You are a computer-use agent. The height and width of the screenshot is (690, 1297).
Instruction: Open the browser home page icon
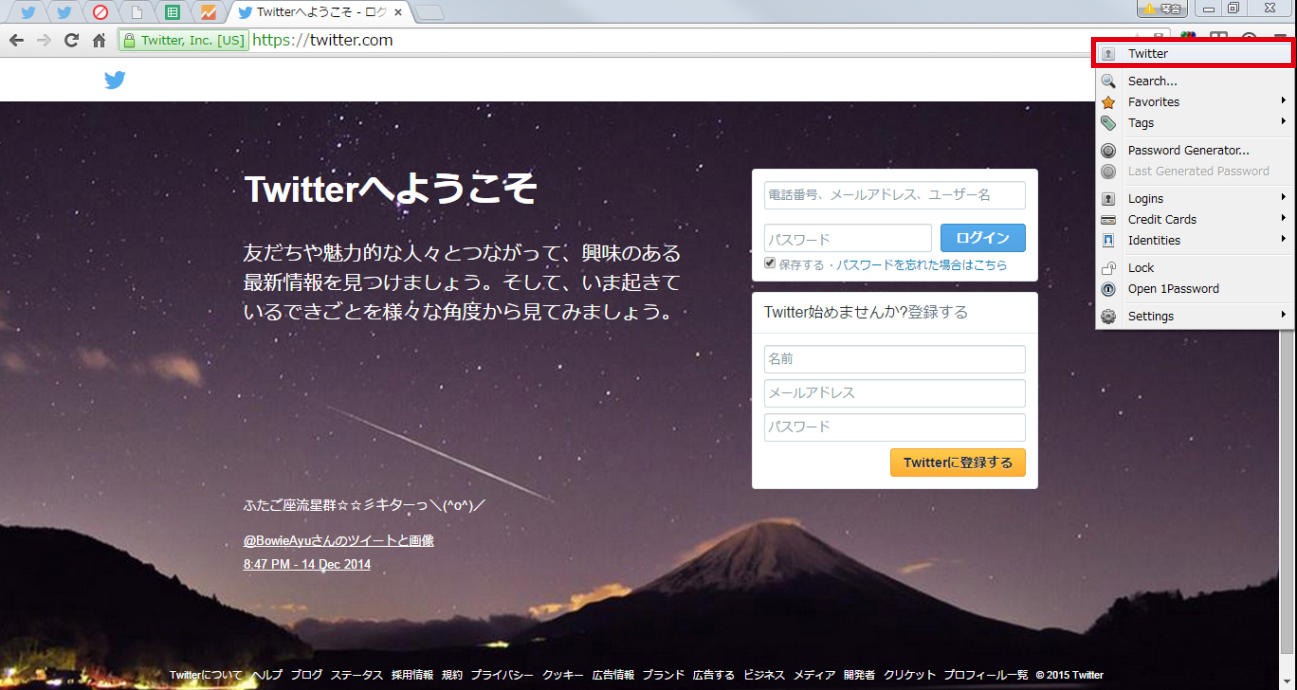[x=99, y=41]
